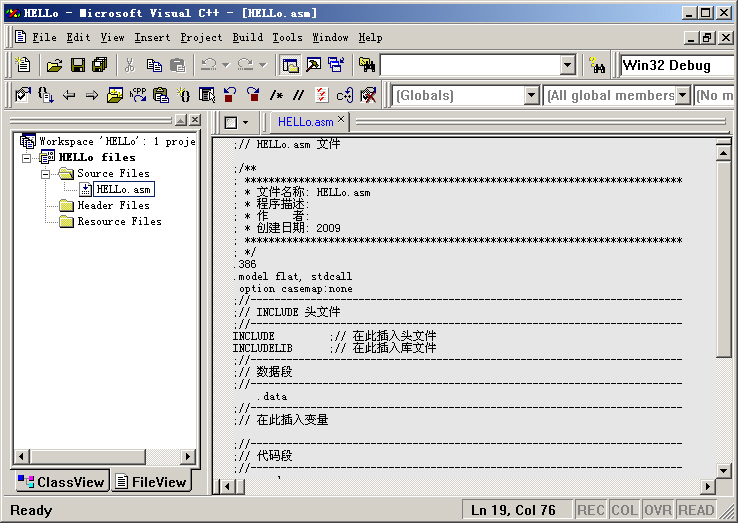The width and height of the screenshot is (738, 523).
Task: Open the Find combo box dropdown arrow
Action: point(568,65)
